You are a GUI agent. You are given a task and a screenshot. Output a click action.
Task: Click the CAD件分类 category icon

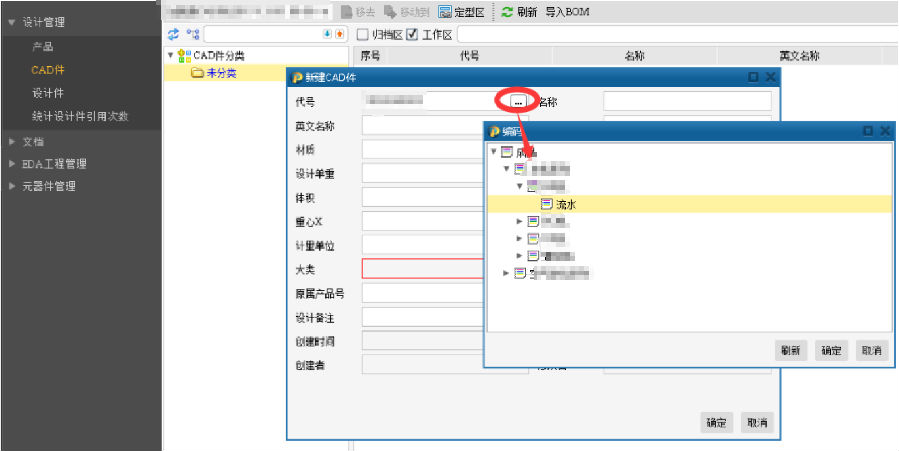click(184, 56)
